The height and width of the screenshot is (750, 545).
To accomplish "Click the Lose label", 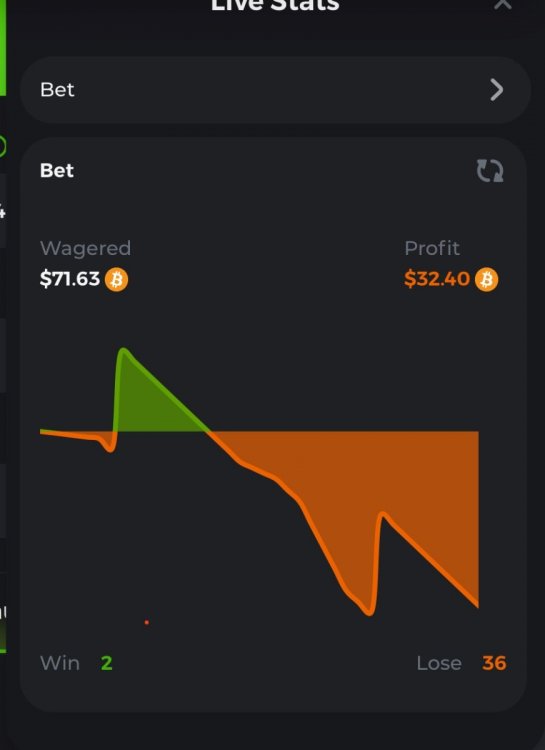I will 439,663.
